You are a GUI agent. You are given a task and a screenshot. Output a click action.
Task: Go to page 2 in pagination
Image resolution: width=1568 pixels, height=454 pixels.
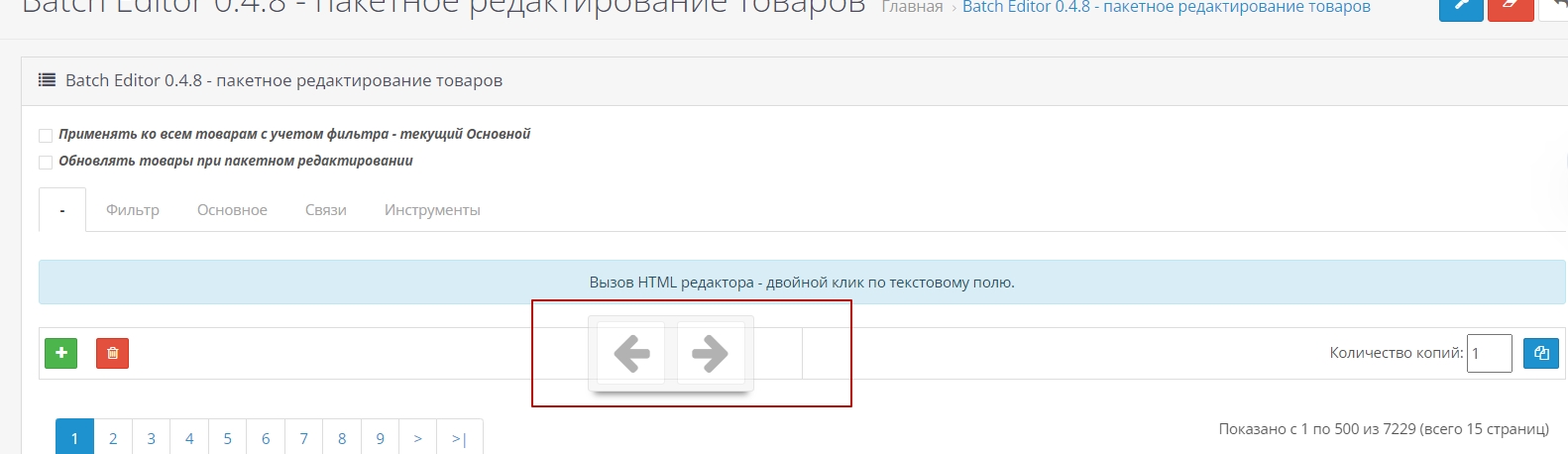(113, 438)
